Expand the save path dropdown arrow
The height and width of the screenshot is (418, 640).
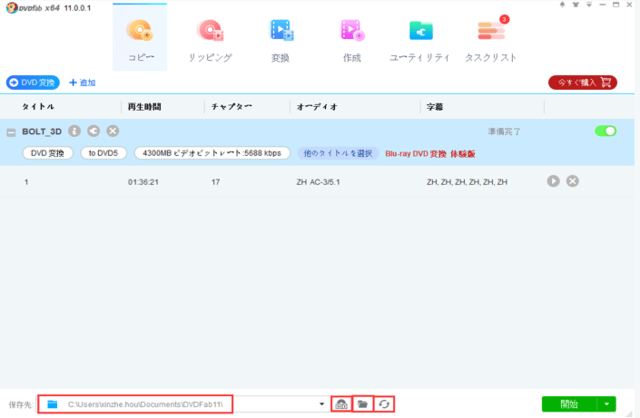coord(322,404)
